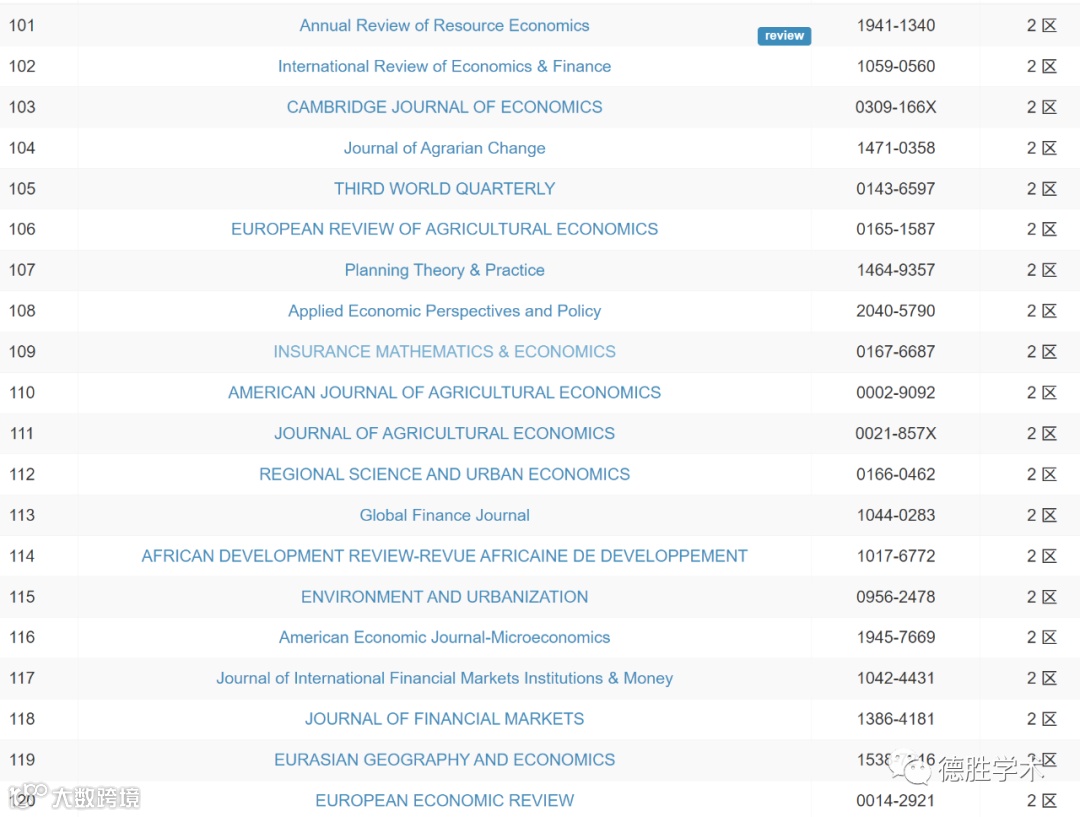Screen dimensions: 1080x817
Task: Select ISSN 0021-857X cell
Action: (x=895, y=433)
